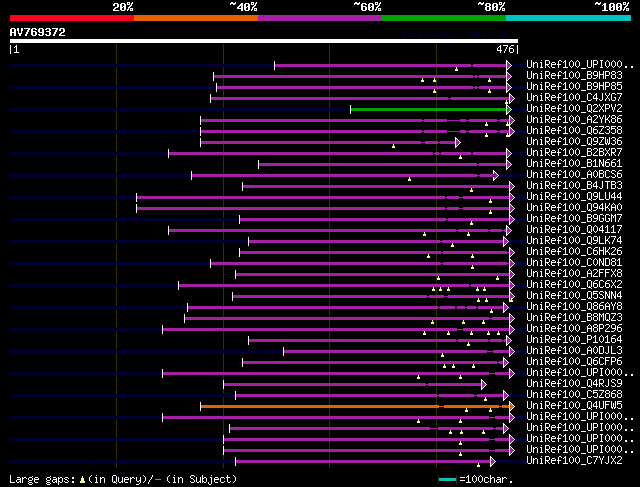
Task: Select the UniRef100_Q86AY8 label
Action: coord(574,307)
